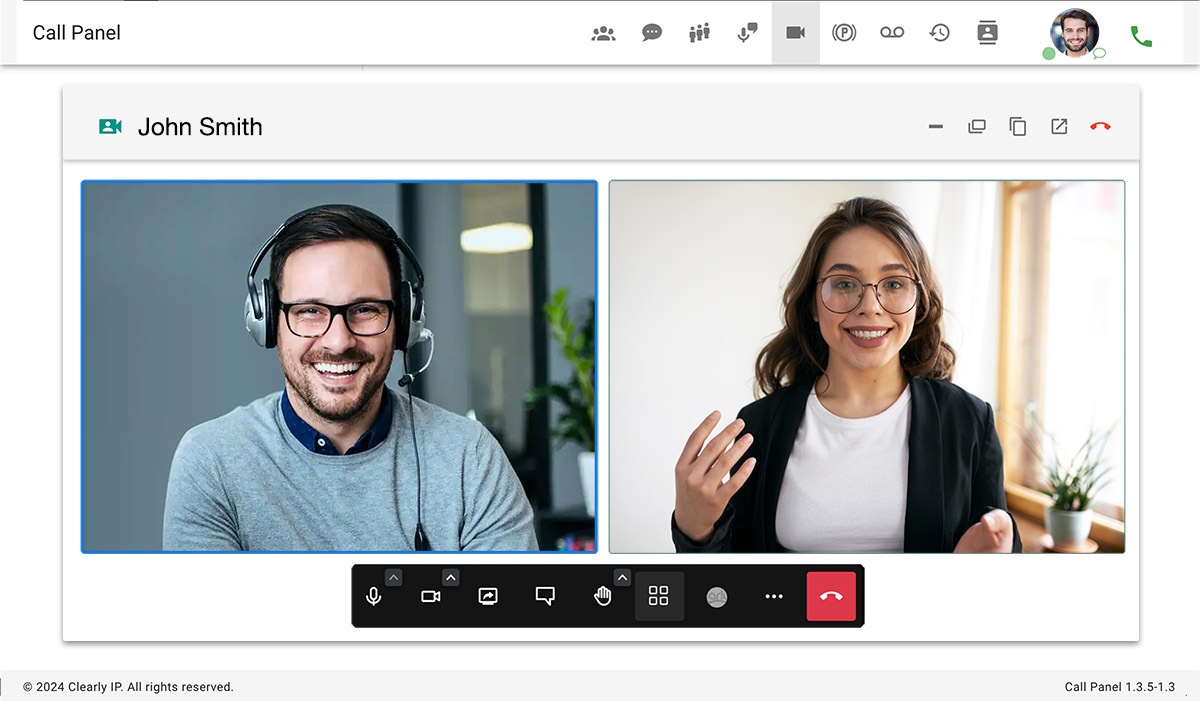Screen dimensions: 1200x701
Task: Toggle tile view grid layout
Action: coord(658,596)
